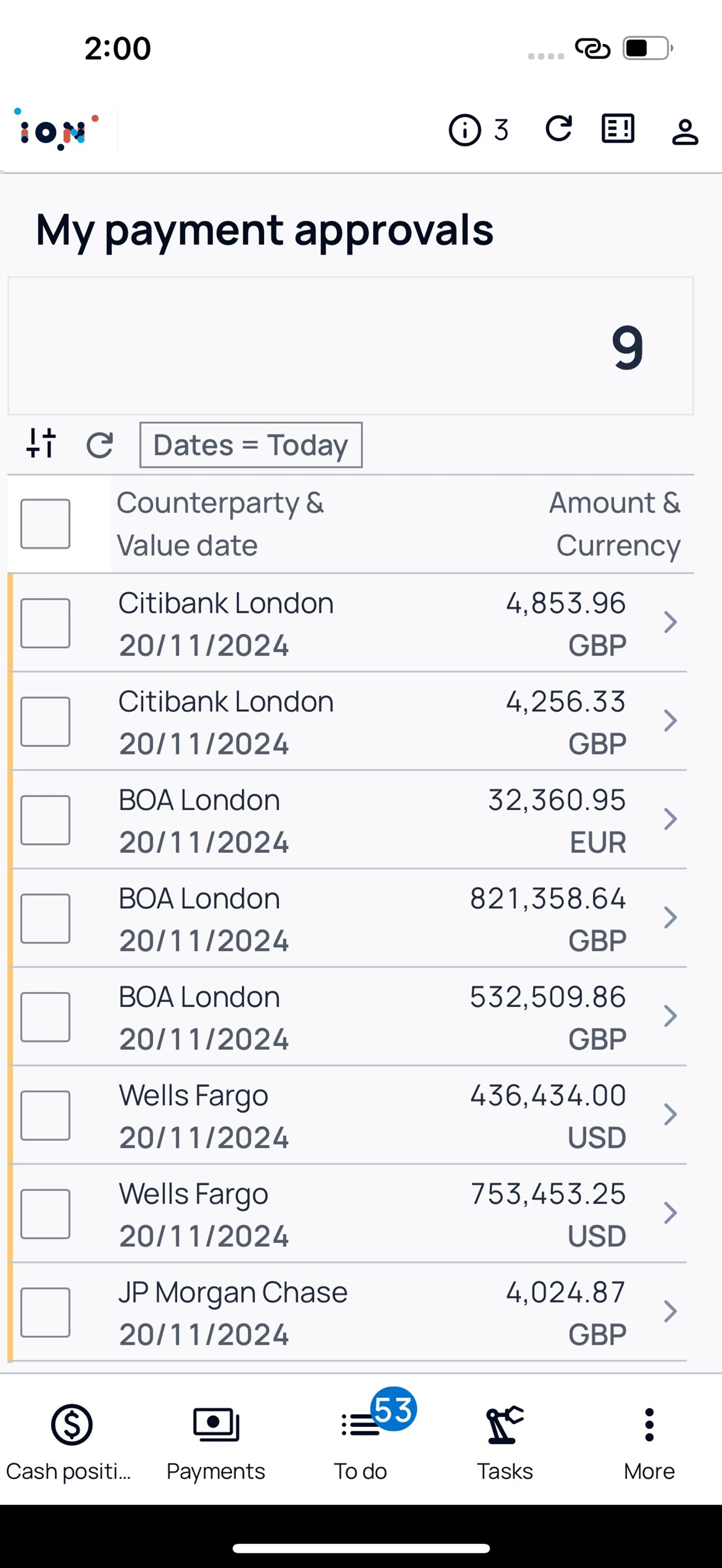Open the To do tab

[361, 1444]
